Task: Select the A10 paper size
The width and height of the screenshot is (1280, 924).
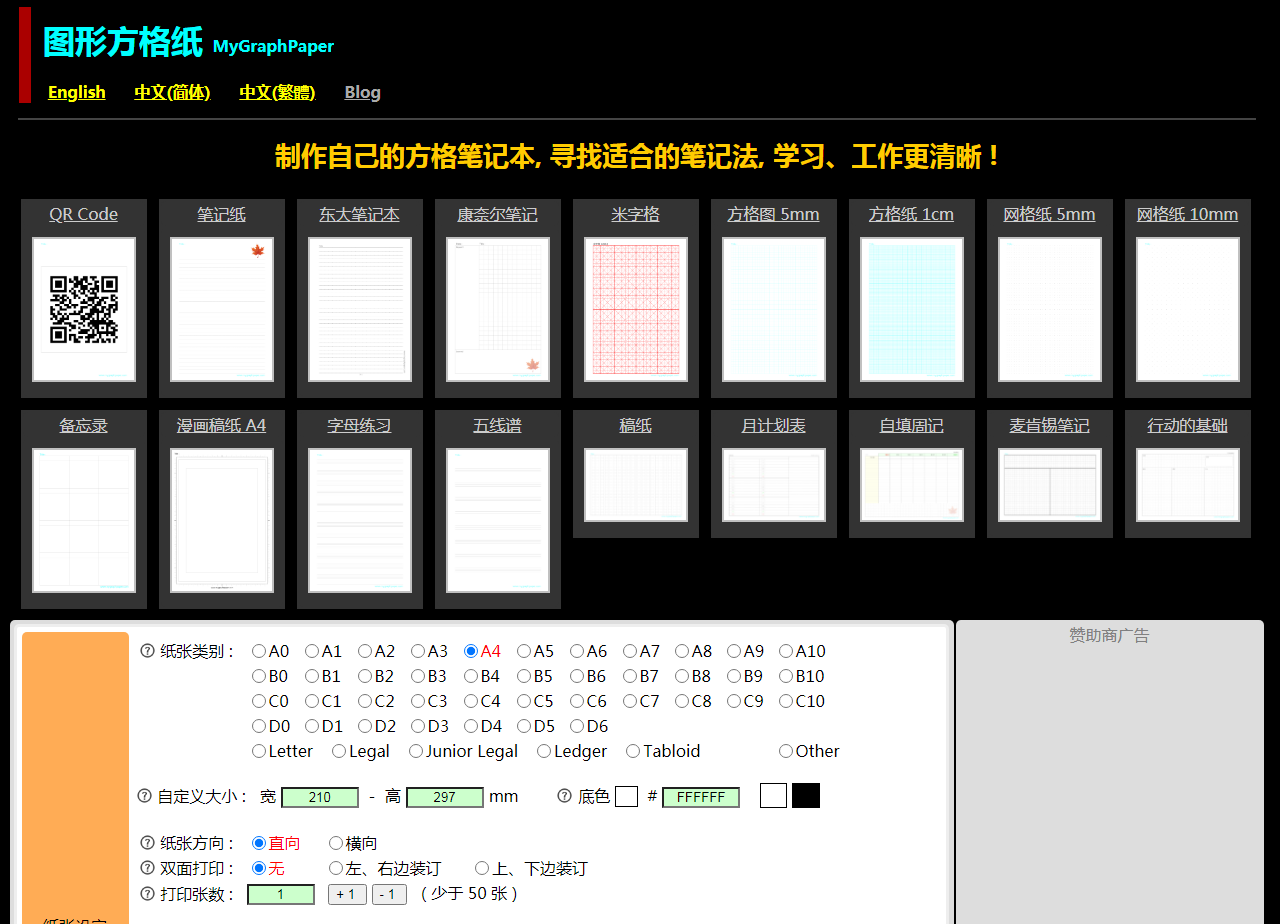Action: [x=786, y=651]
